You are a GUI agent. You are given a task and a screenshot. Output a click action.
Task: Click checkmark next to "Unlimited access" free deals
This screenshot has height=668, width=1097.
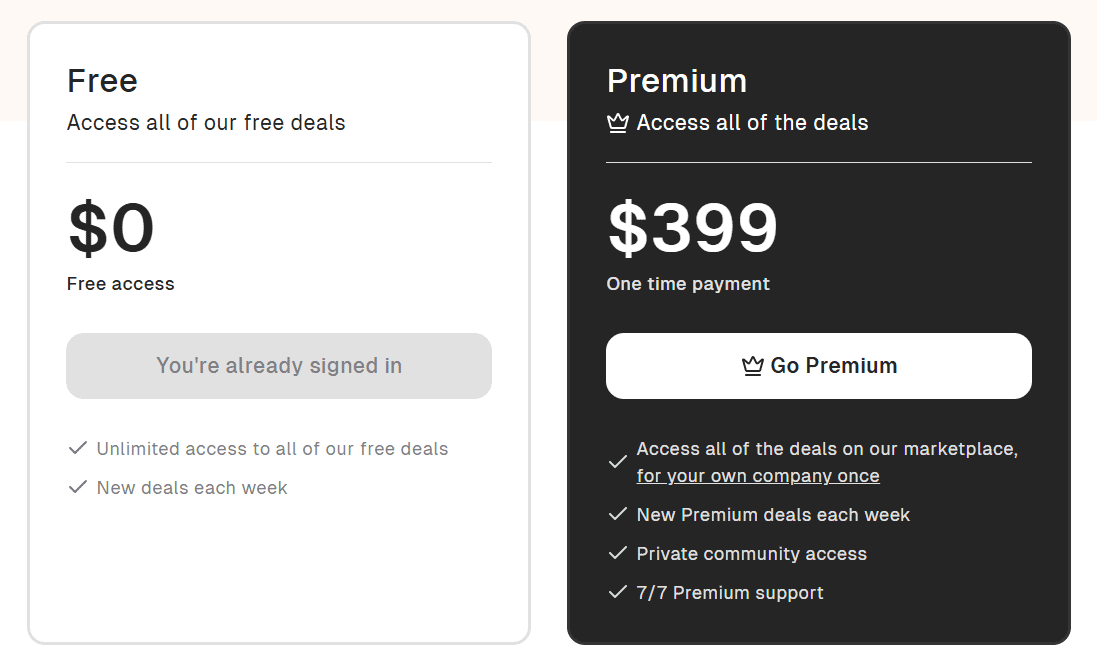(78, 448)
